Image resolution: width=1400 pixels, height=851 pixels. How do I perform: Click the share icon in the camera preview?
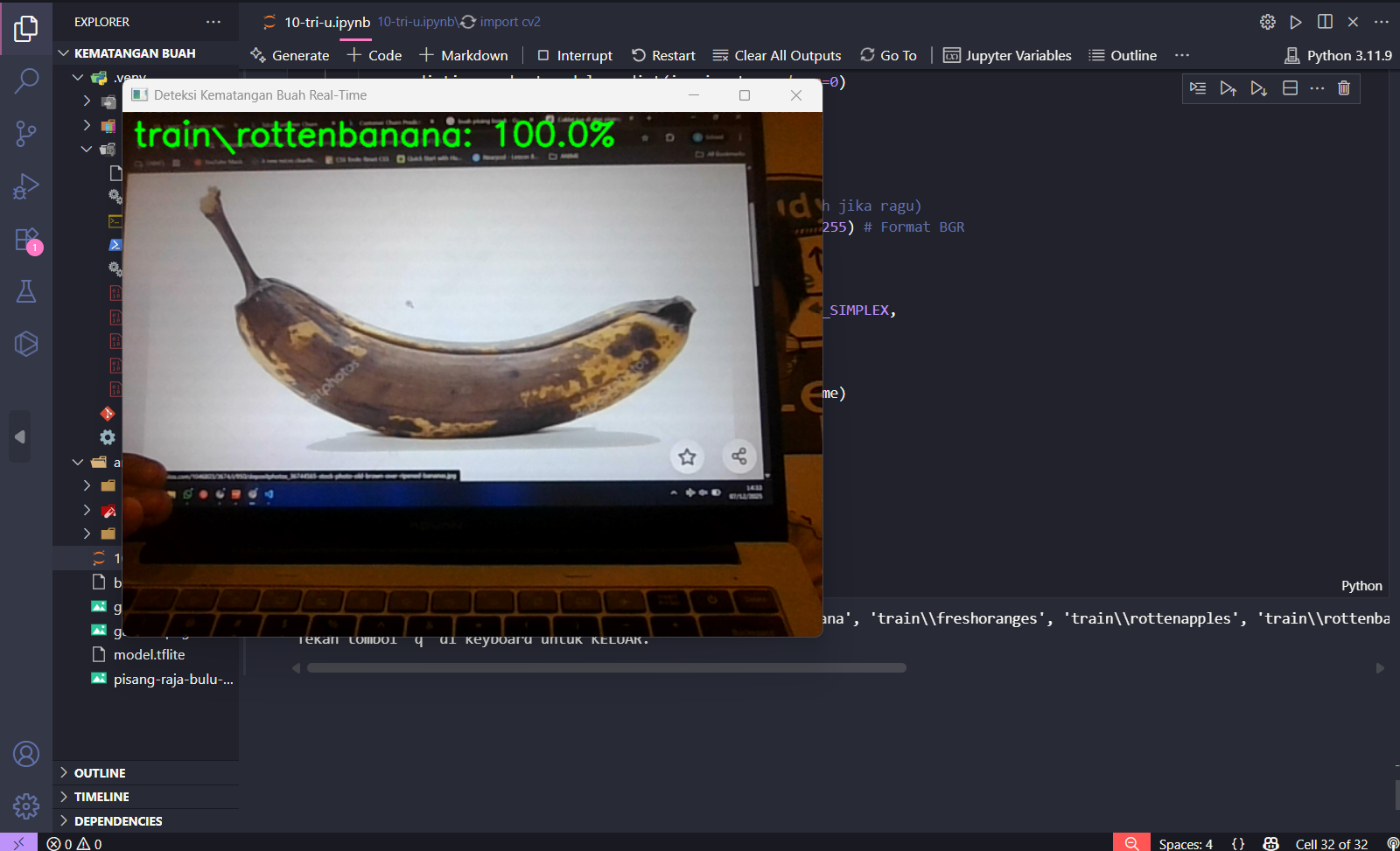pyautogui.click(x=739, y=456)
